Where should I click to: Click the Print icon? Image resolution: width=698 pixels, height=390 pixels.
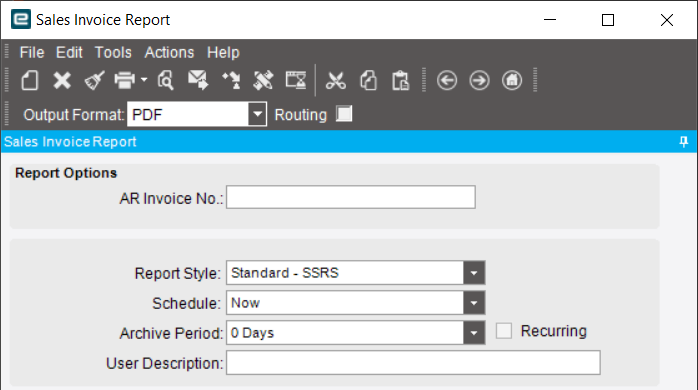coord(125,81)
